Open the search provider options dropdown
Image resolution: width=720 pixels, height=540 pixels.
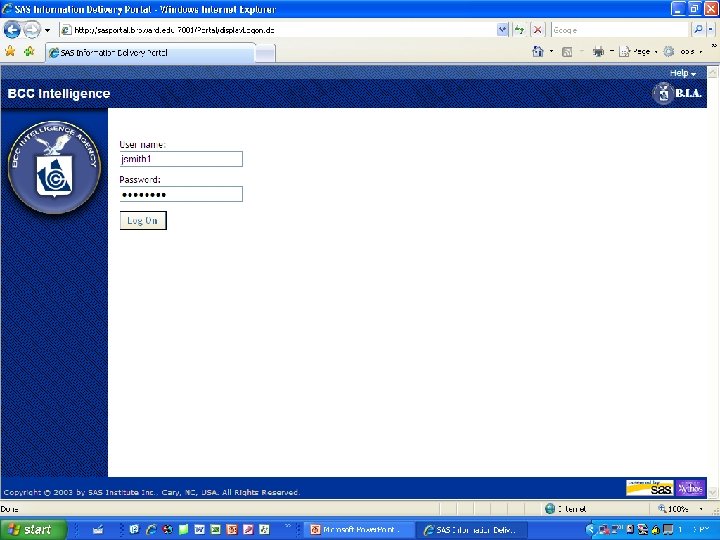pyautogui.click(x=710, y=30)
